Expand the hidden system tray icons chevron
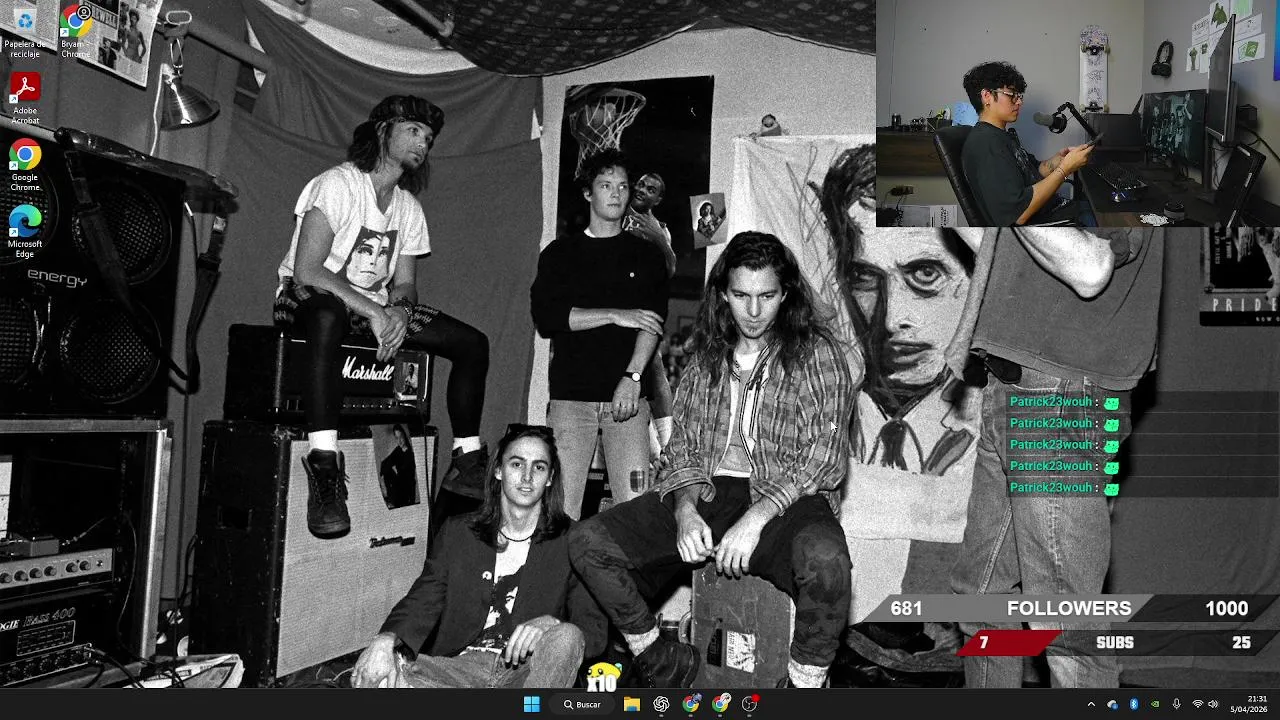This screenshot has height=720, width=1280. 1091,704
